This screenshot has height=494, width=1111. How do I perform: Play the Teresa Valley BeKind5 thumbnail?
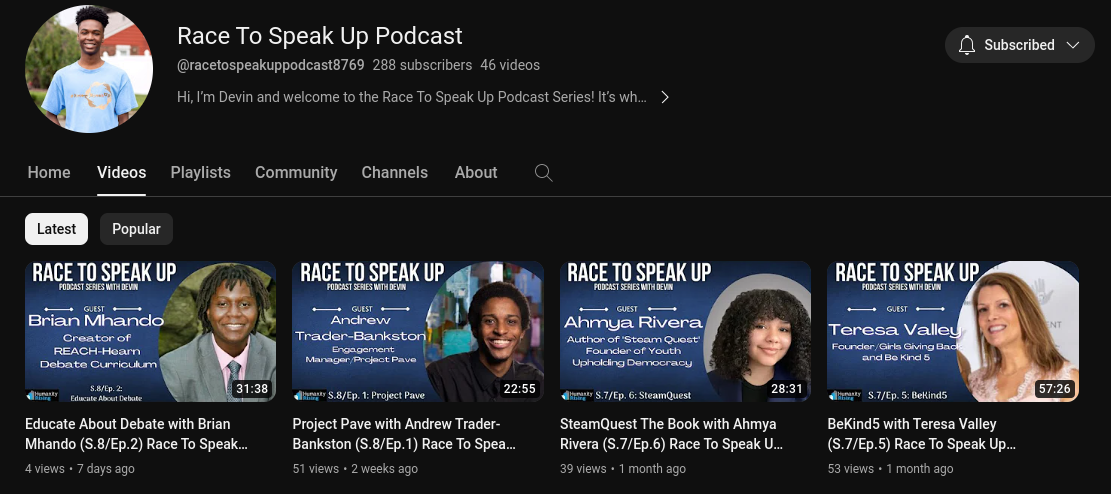[x=953, y=331]
